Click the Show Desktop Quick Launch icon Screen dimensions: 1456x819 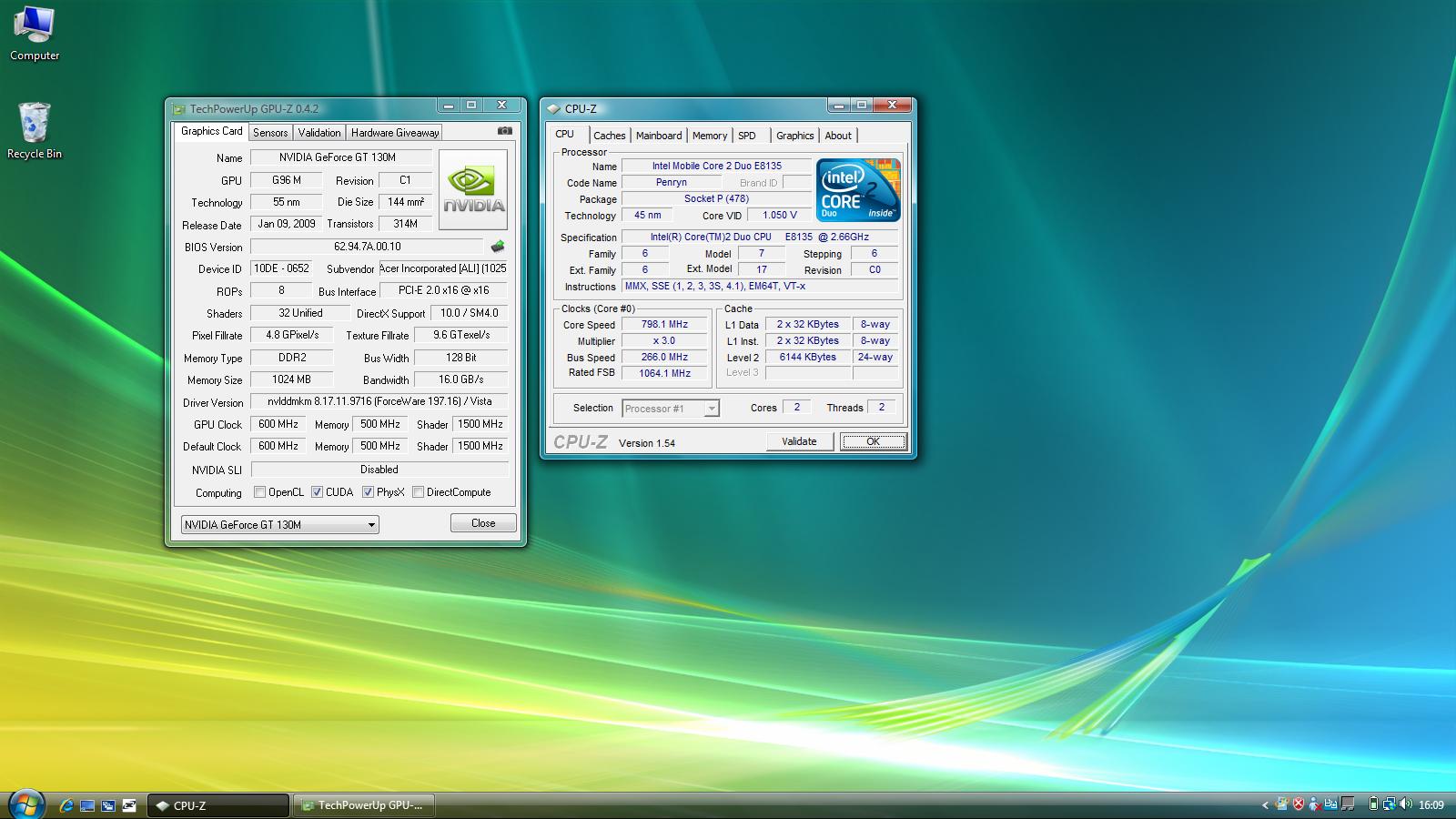[87, 805]
